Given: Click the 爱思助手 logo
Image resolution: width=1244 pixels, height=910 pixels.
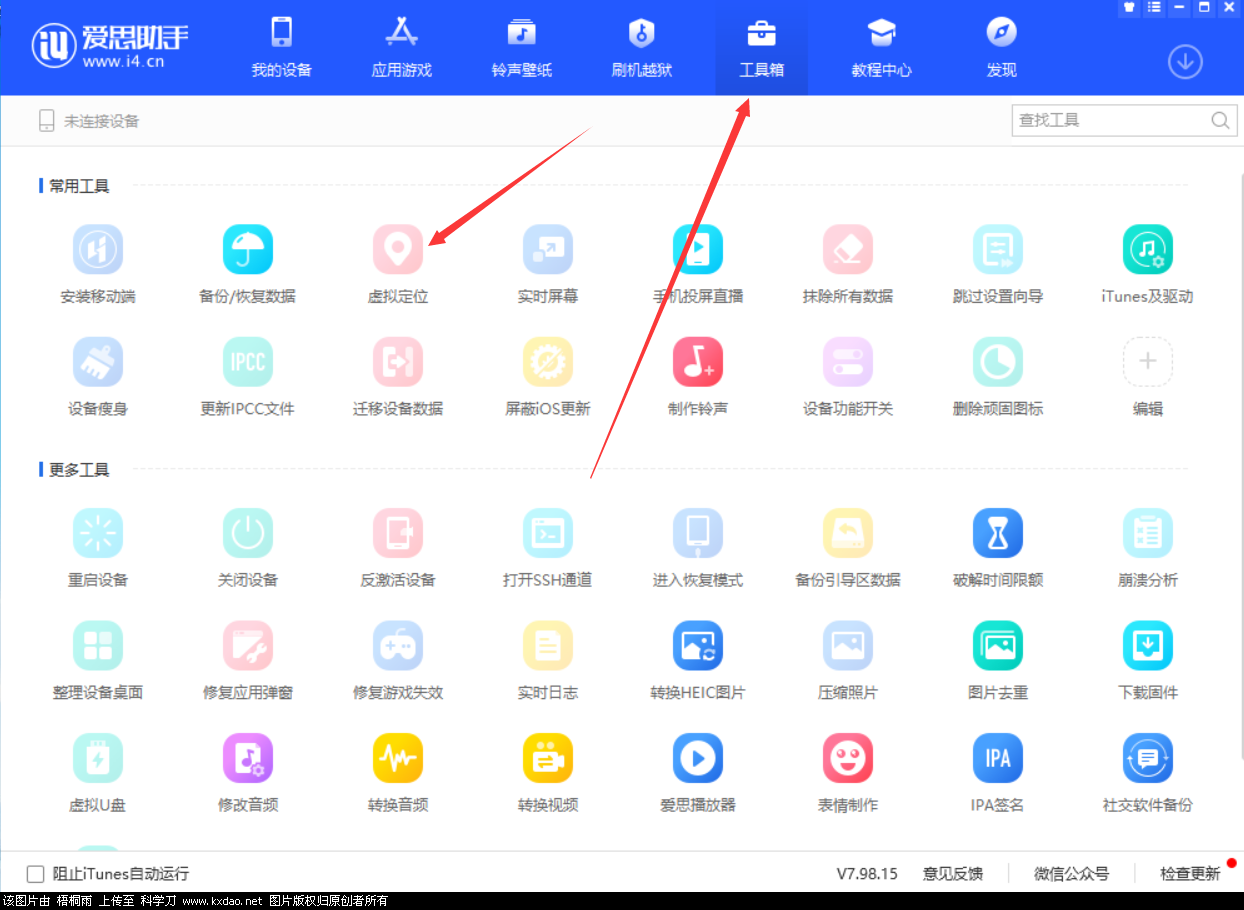Looking at the screenshot, I should point(110,45).
